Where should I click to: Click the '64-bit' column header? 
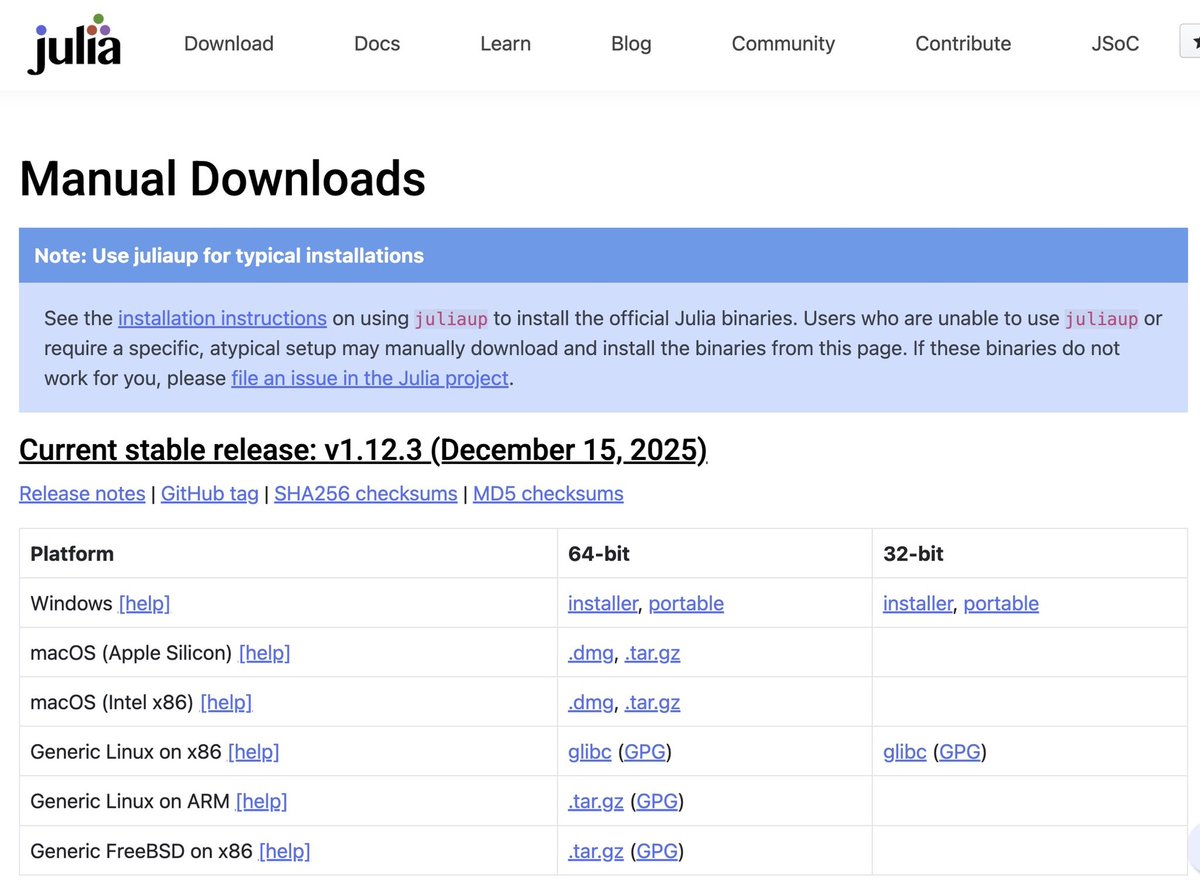pyautogui.click(x=599, y=553)
